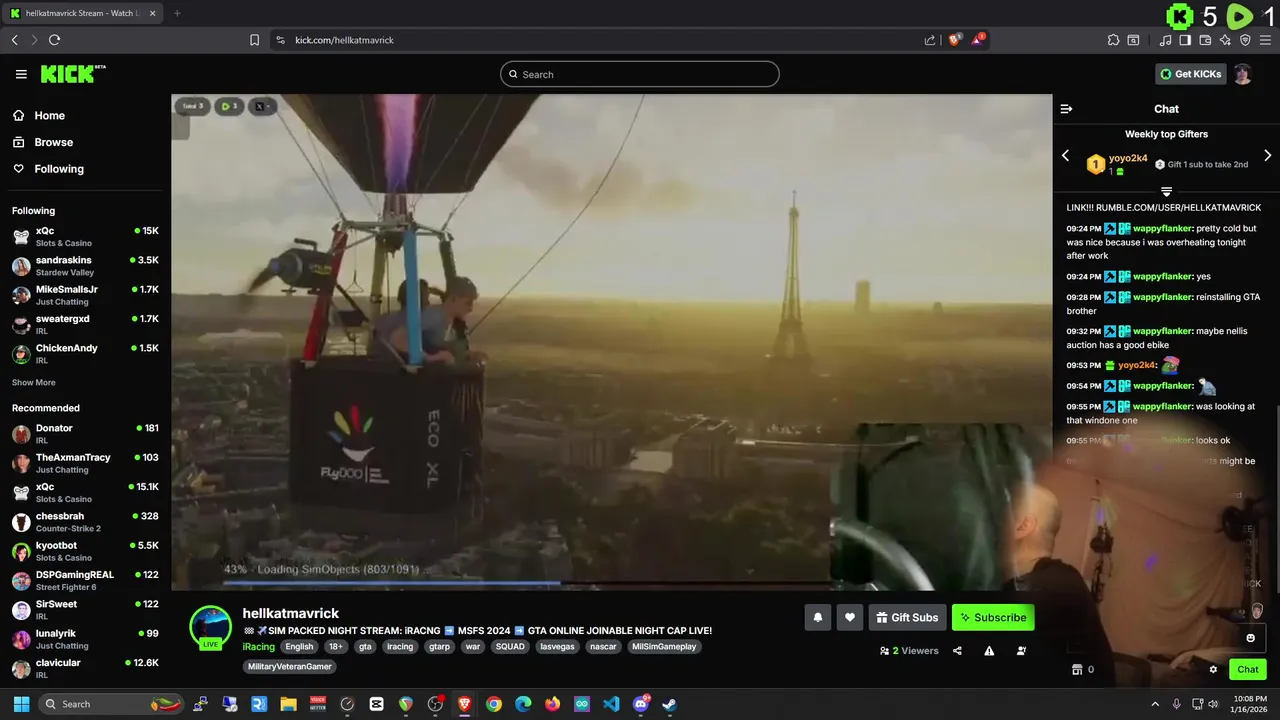Show previous top gifter
The image size is (1280, 720).
click(x=1065, y=156)
